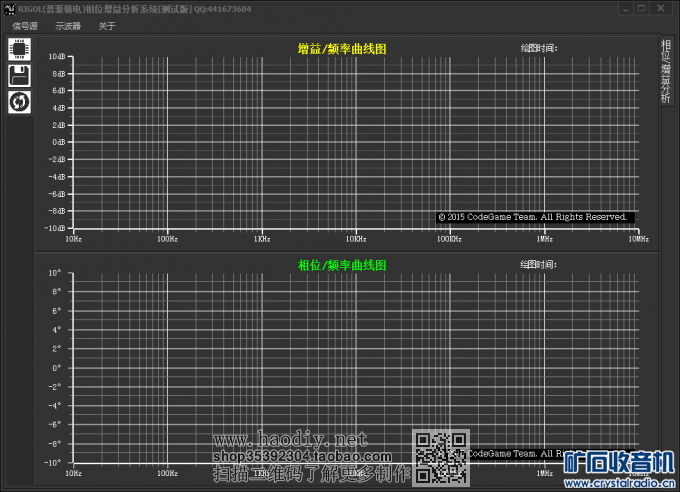Click the www.haodiy.net watermark text
This screenshot has height=492, width=680.
pos(292,440)
